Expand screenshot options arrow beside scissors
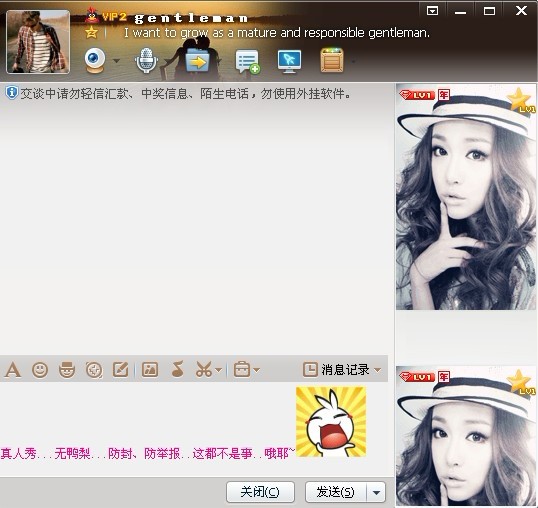Screen dimensions: 538x508 219,370
